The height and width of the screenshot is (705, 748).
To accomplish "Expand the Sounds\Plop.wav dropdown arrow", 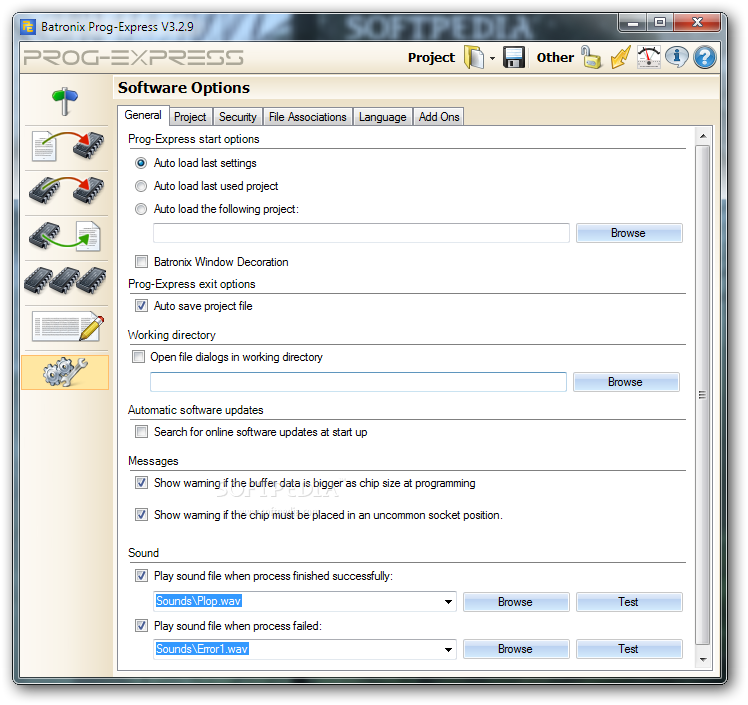I will coord(448,602).
